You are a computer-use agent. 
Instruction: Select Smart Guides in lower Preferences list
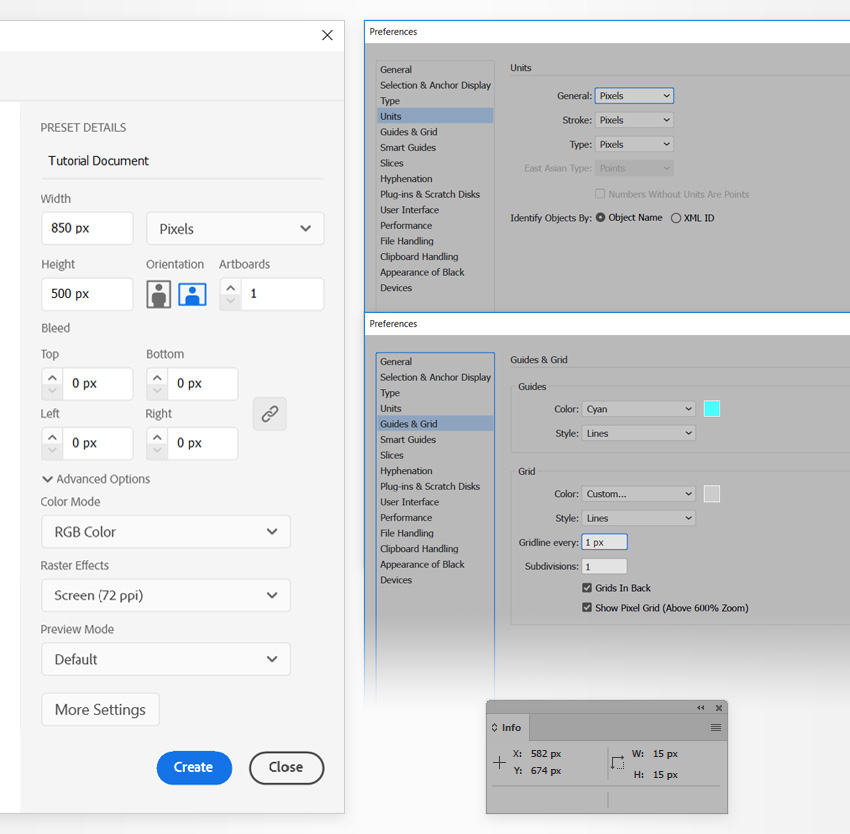[408, 440]
